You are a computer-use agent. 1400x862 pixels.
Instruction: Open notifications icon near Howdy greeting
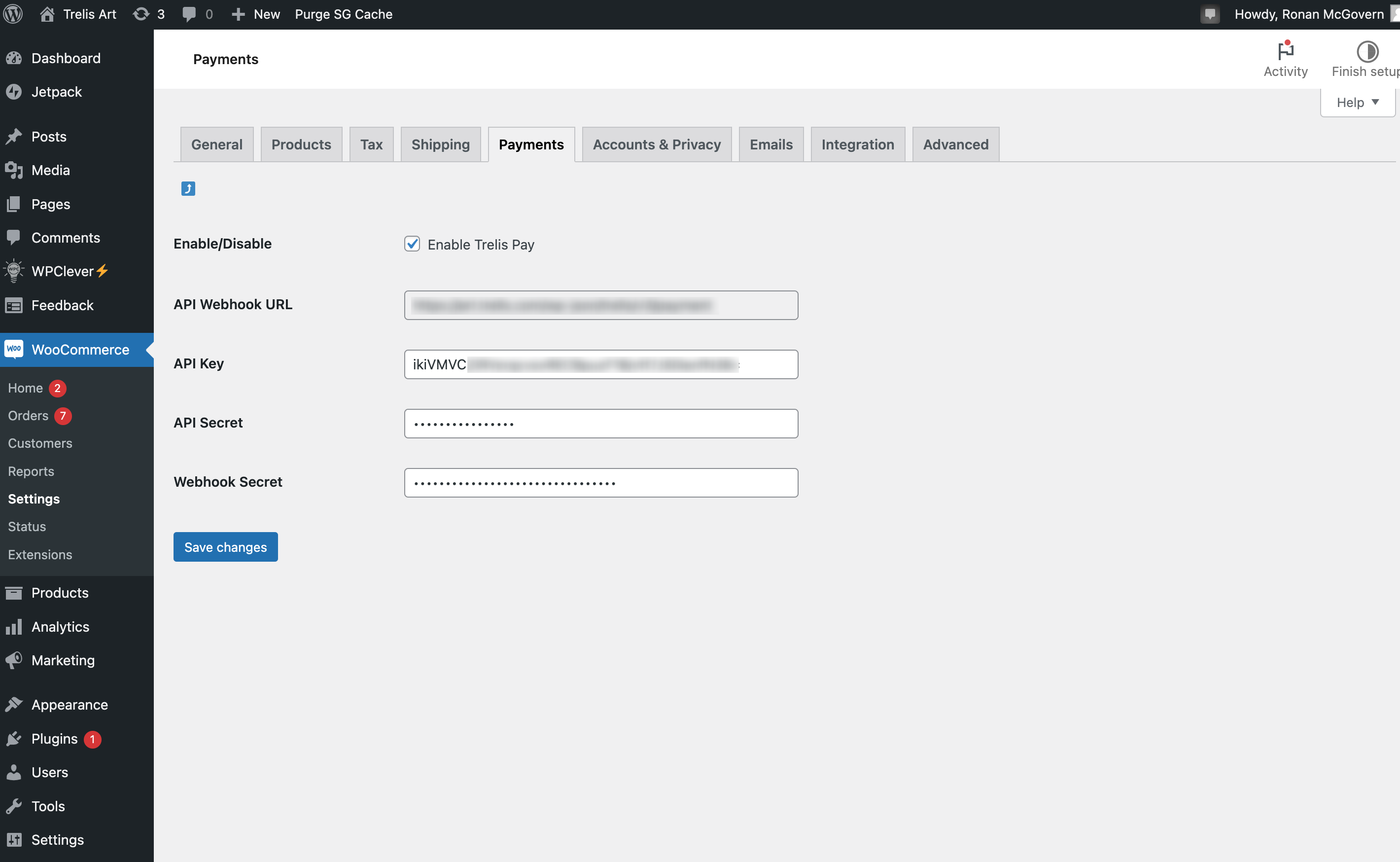coord(1210,14)
